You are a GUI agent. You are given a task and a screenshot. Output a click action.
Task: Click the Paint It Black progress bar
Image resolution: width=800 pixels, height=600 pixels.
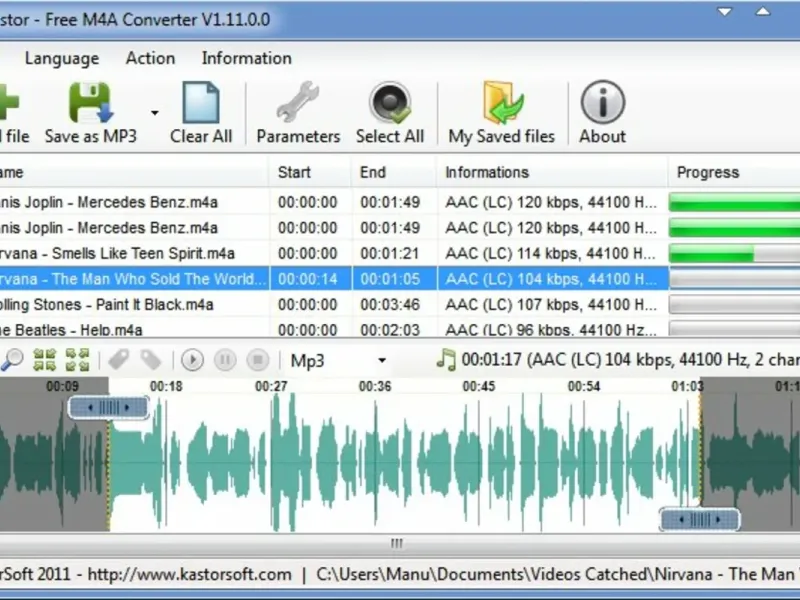click(x=734, y=305)
